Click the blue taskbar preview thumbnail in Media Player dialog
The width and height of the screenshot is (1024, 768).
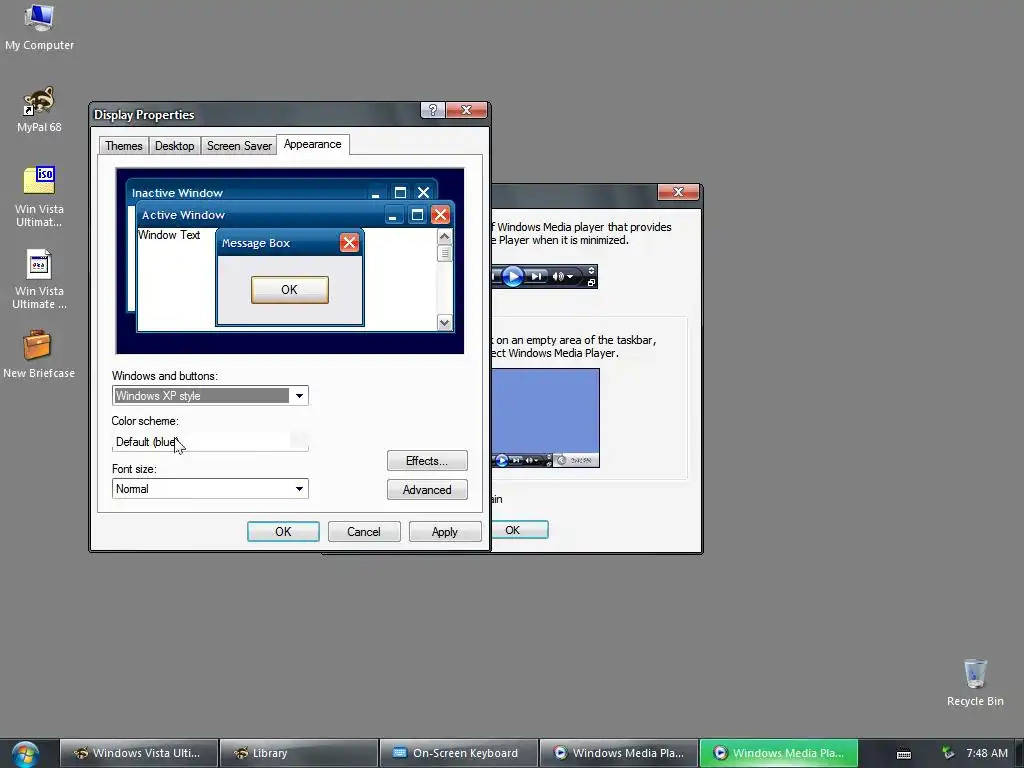[x=545, y=418]
